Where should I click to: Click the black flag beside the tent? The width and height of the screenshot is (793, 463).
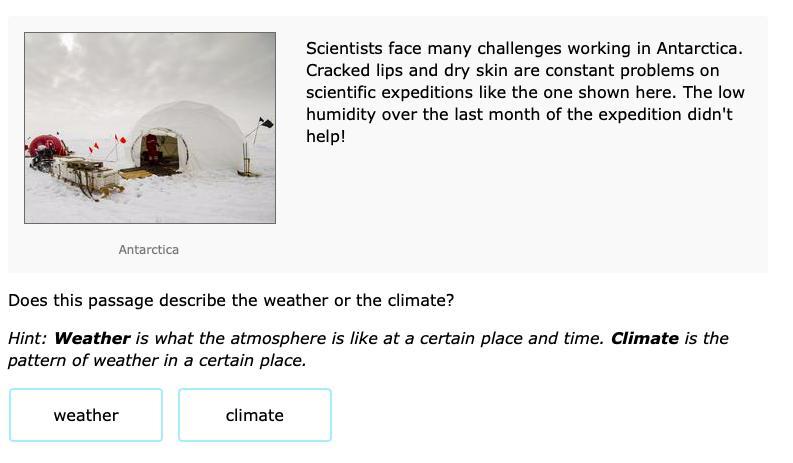pos(265,123)
